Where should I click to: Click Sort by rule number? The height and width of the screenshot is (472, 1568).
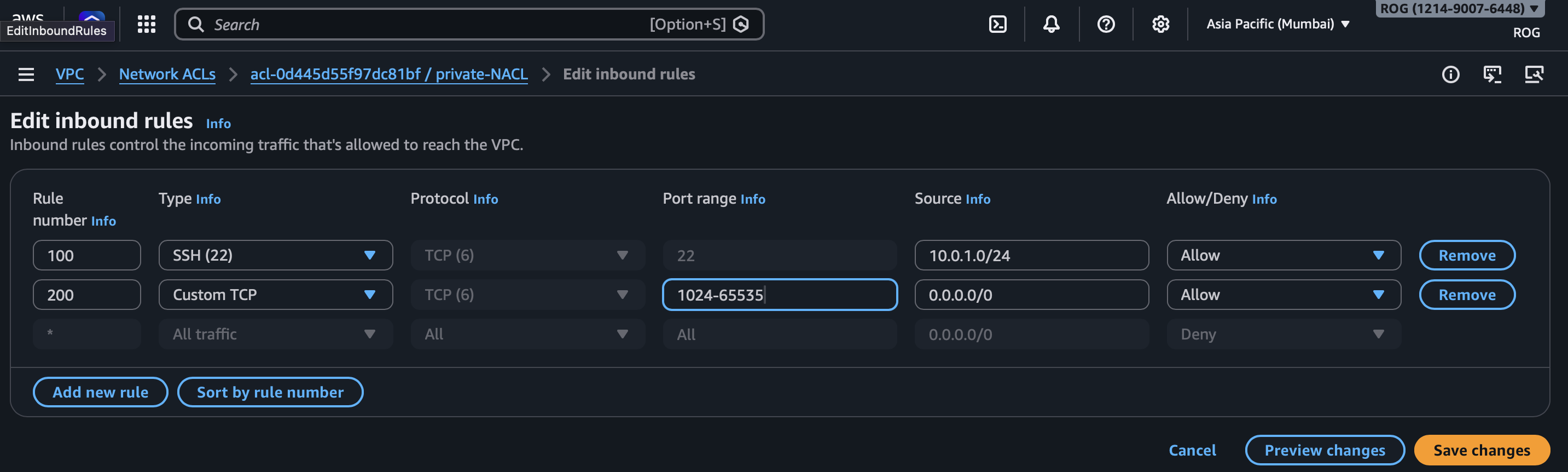(x=270, y=392)
